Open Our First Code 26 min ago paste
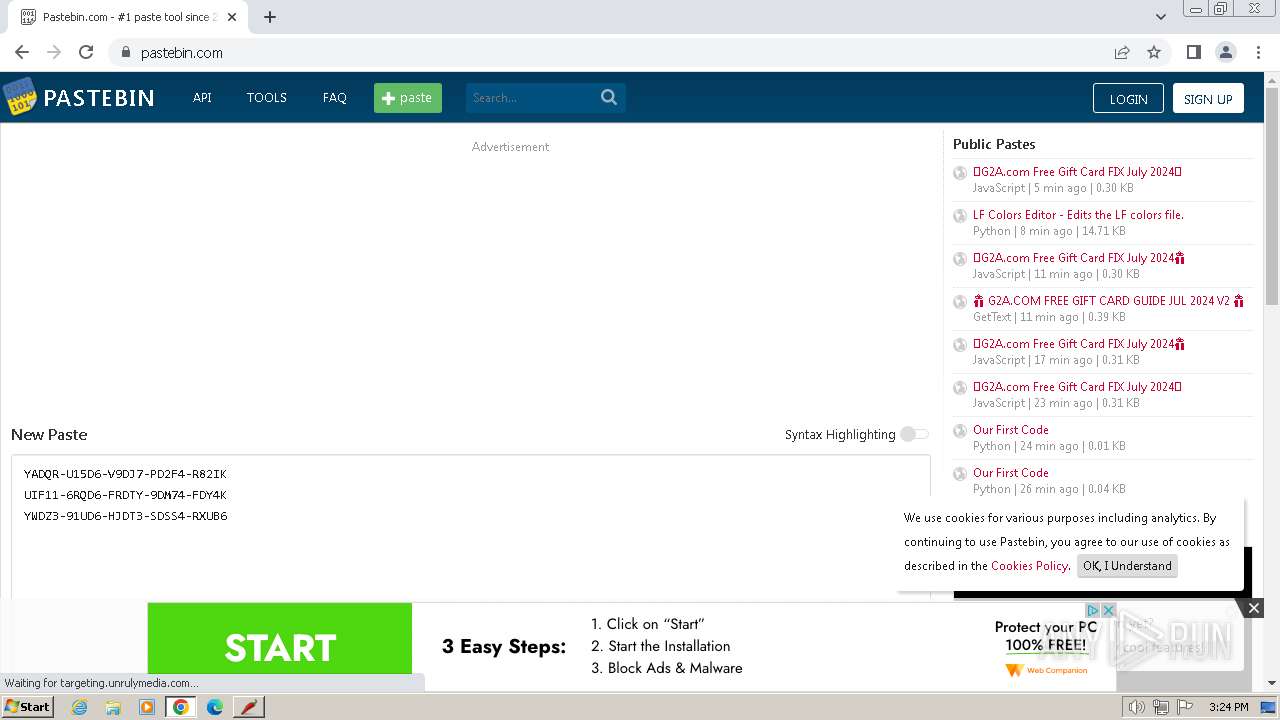 tap(1011, 473)
